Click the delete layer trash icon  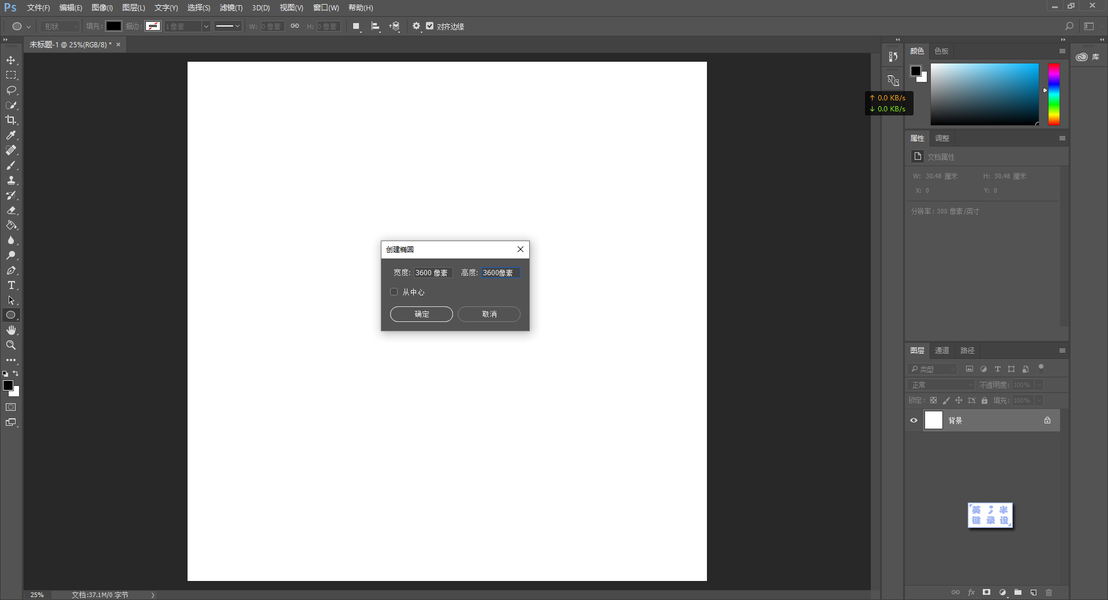click(x=1049, y=592)
